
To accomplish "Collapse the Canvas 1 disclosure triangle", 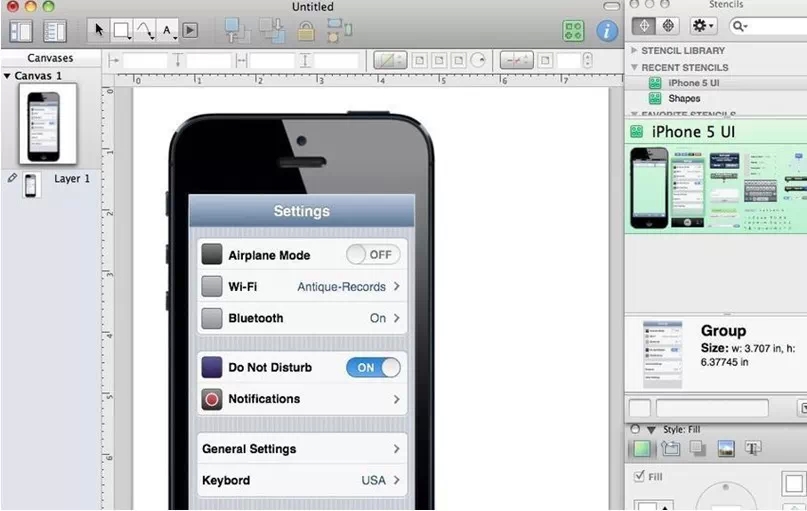I will click(7, 76).
